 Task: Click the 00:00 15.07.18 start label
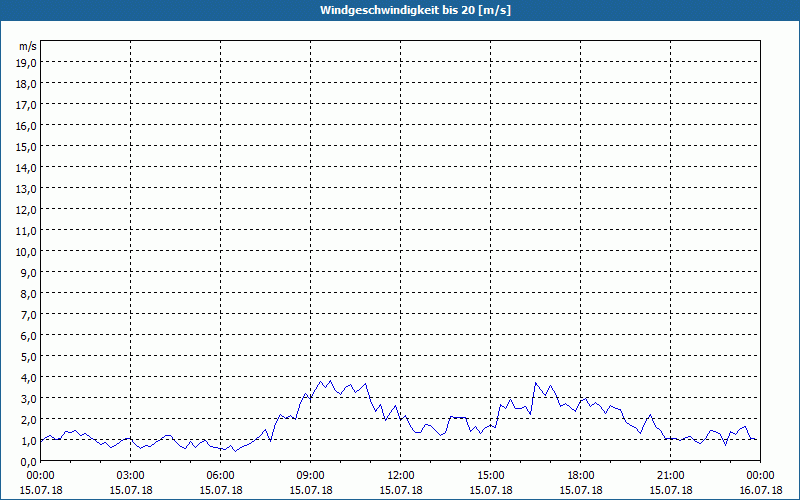pos(41,483)
